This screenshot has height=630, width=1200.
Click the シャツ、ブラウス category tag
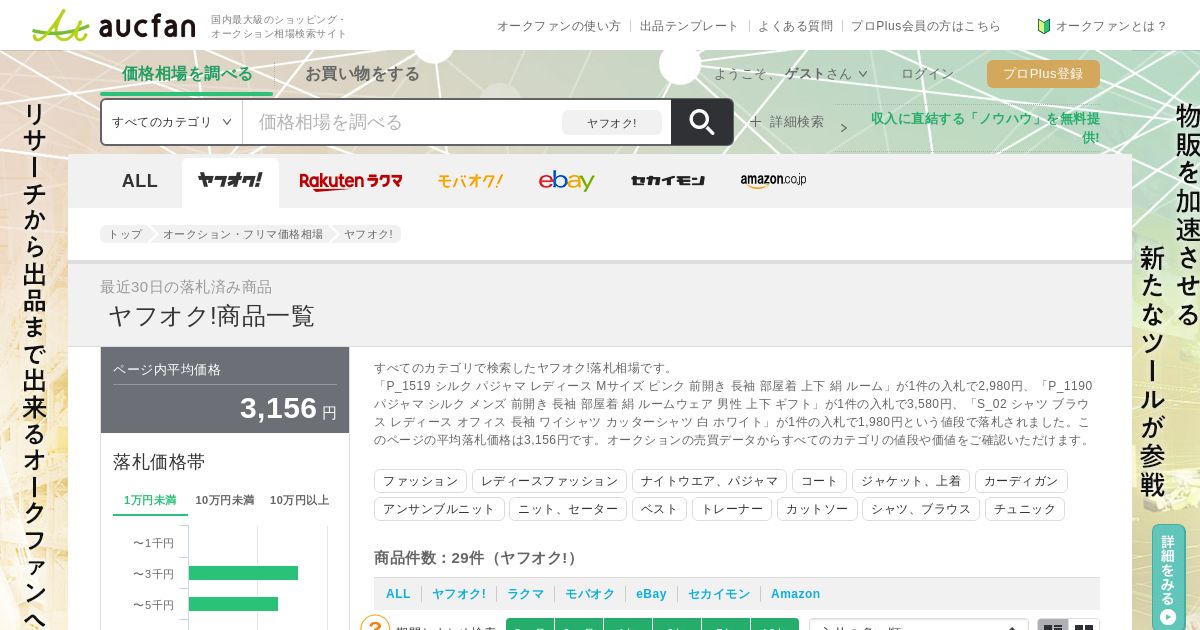click(x=921, y=509)
